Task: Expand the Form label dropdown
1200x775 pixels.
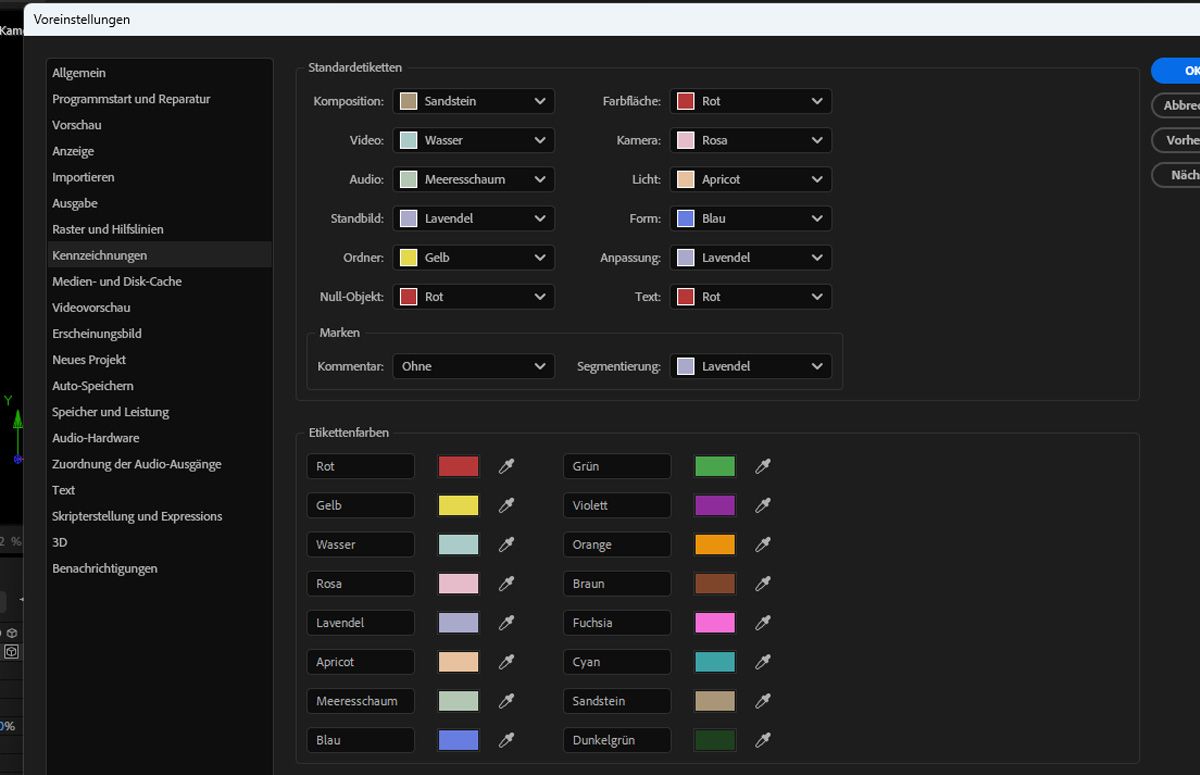Action: (x=751, y=218)
